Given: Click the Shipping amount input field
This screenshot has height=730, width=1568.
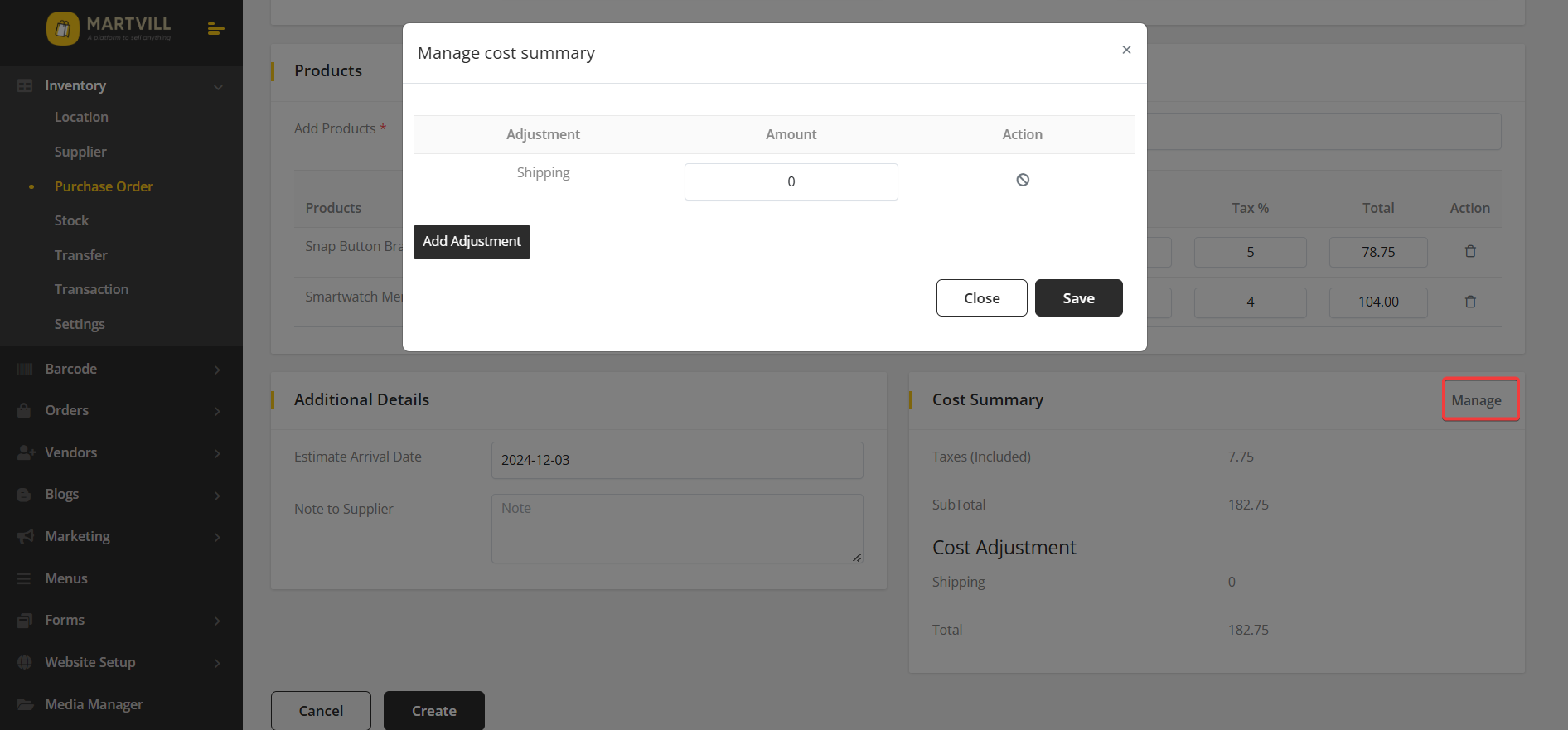Looking at the screenshot, I should 791,181.
